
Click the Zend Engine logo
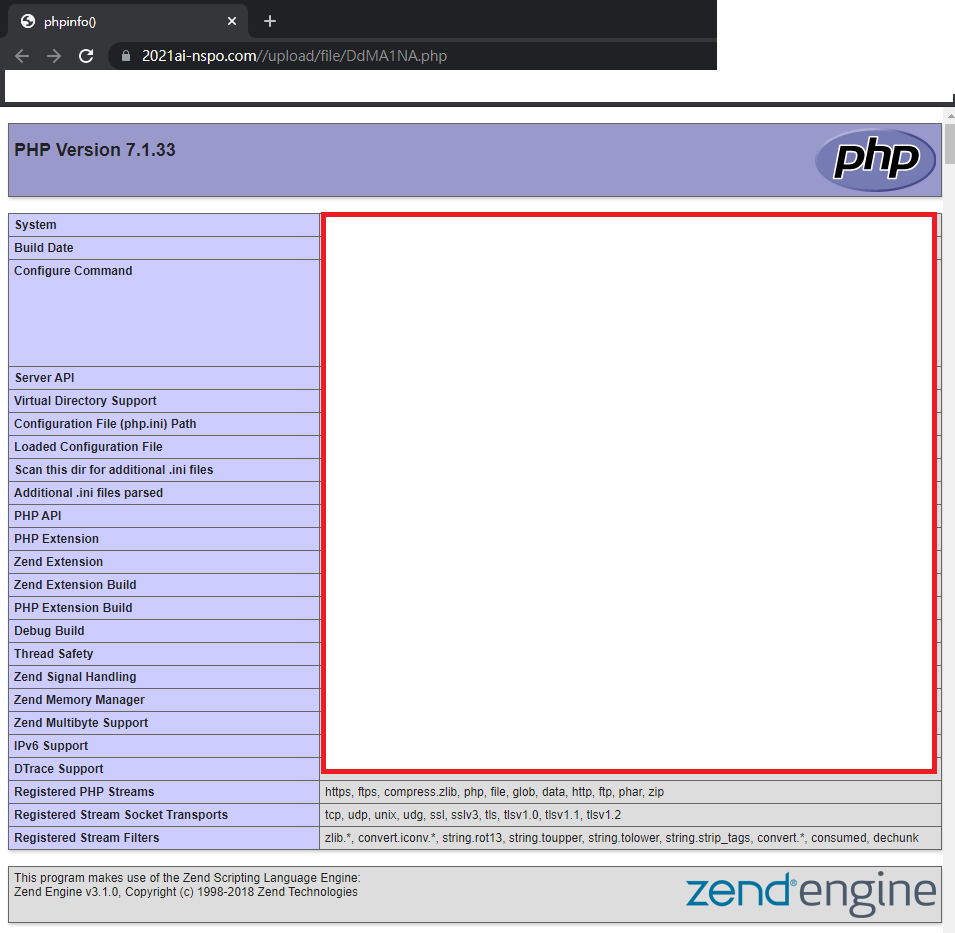click(811, 893)
